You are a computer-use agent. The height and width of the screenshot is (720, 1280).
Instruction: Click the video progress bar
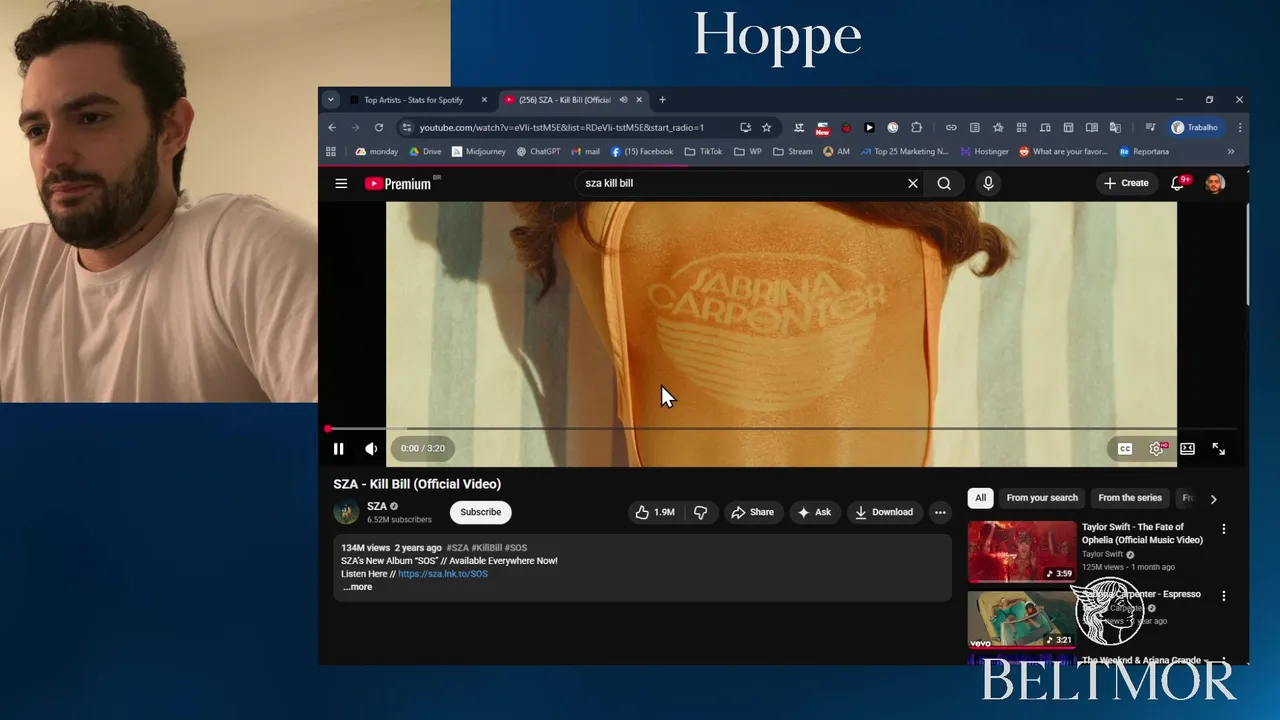[x=782, y=429]
